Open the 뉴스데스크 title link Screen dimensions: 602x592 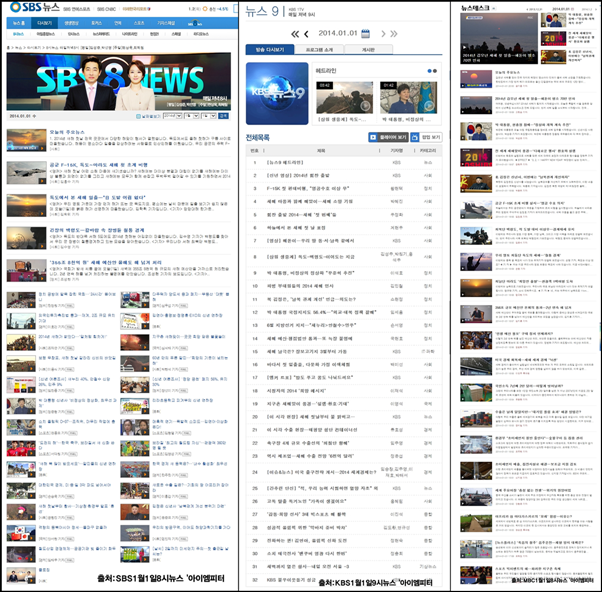(477, 8)
